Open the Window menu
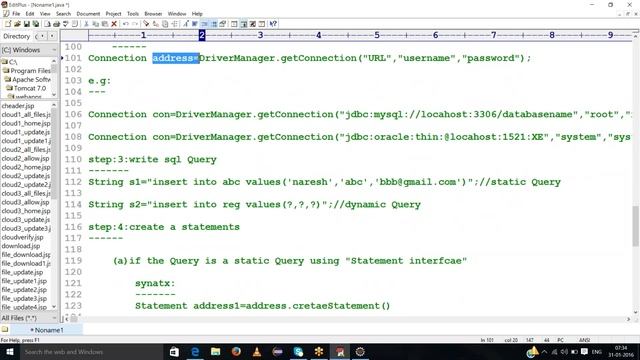Image resolution: width=640 pixels, height=360 pixels. point(177,13)
